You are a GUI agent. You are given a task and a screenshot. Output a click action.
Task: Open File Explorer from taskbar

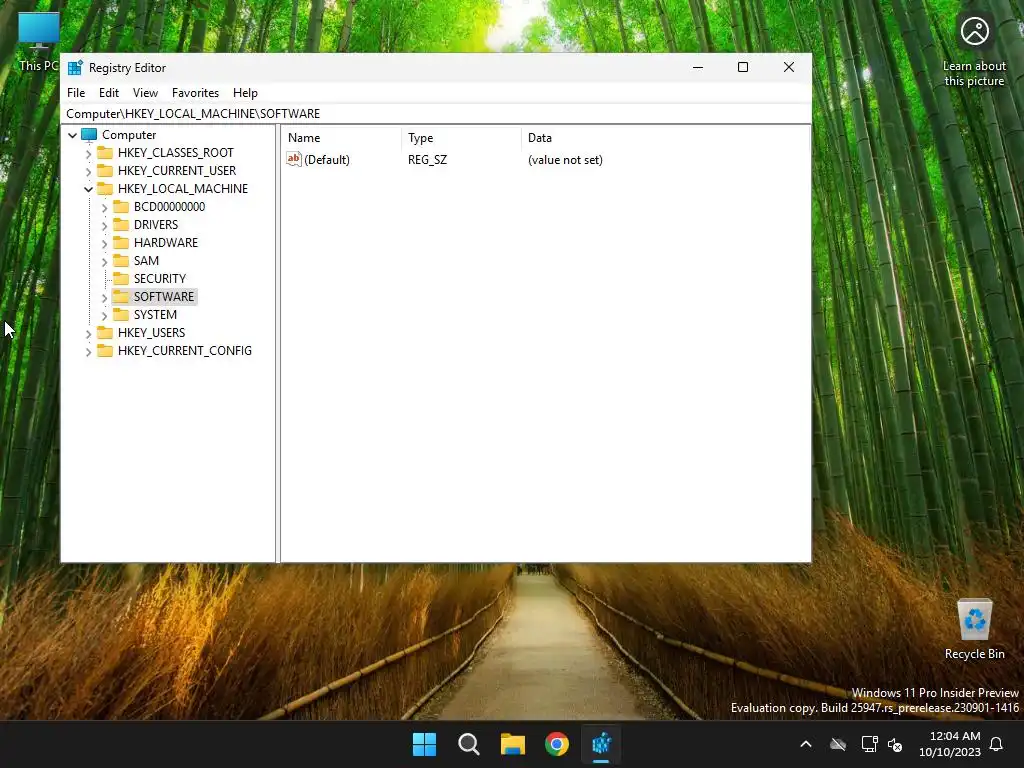[513, 744]
